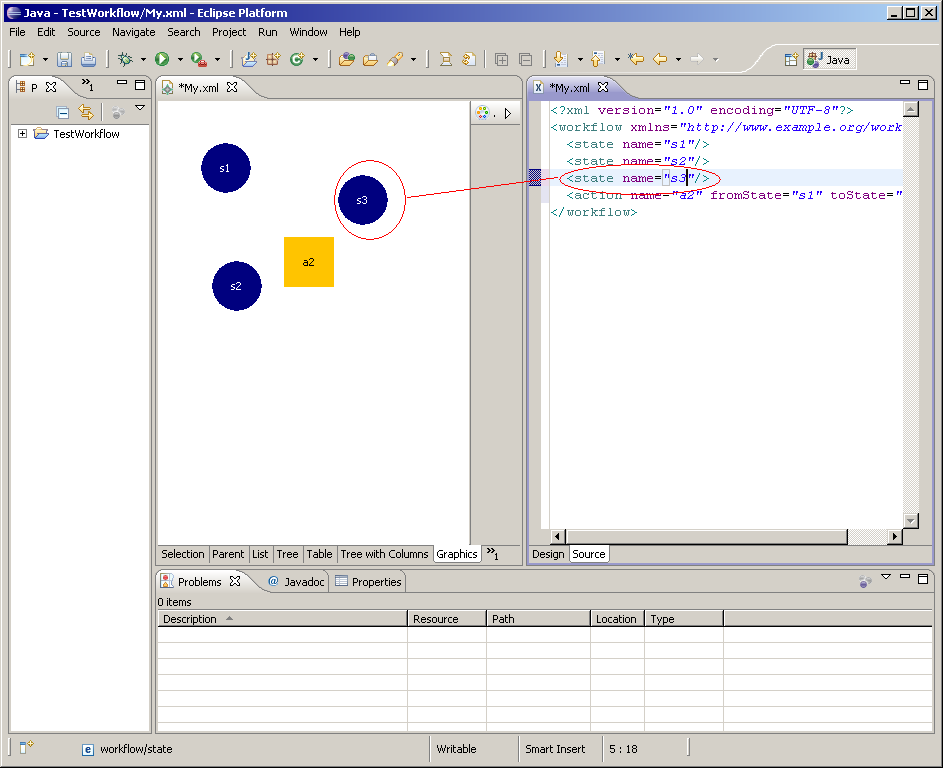Click the Back navigation arrow in the toolbar
943x768 pixels.
(x=660, y=60)
